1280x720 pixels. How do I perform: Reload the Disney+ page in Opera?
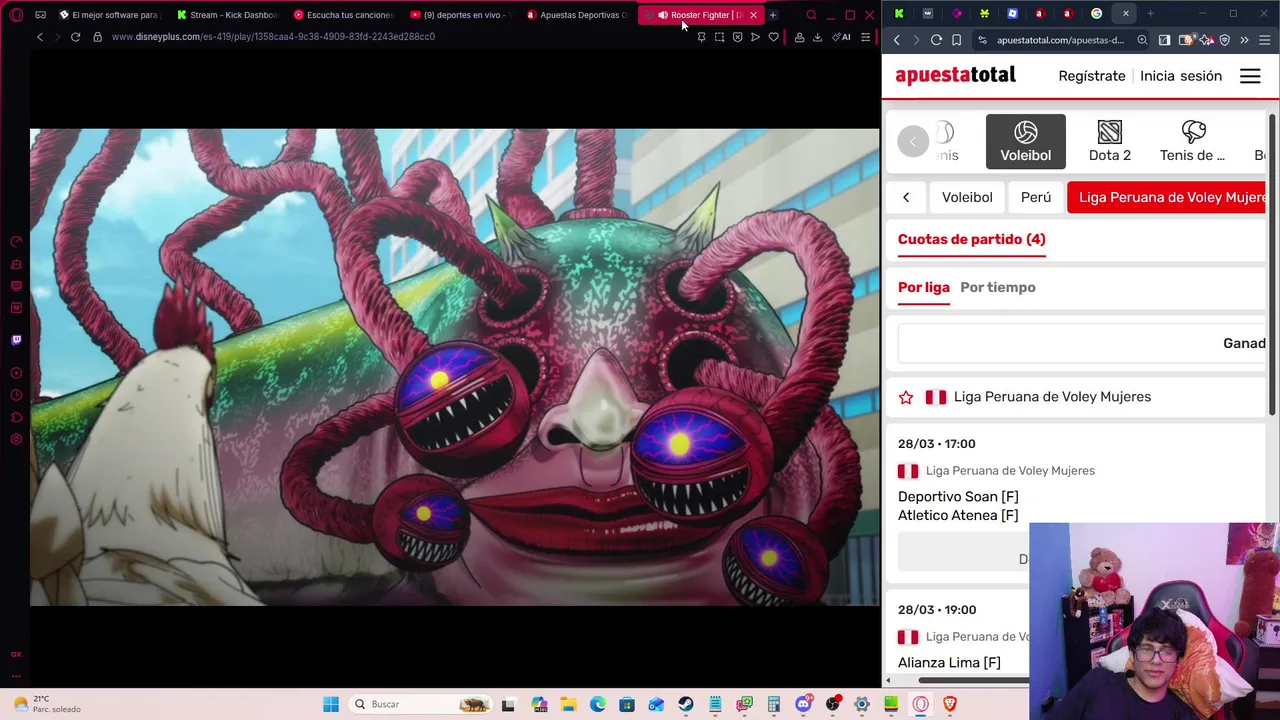tap(75, 37)
